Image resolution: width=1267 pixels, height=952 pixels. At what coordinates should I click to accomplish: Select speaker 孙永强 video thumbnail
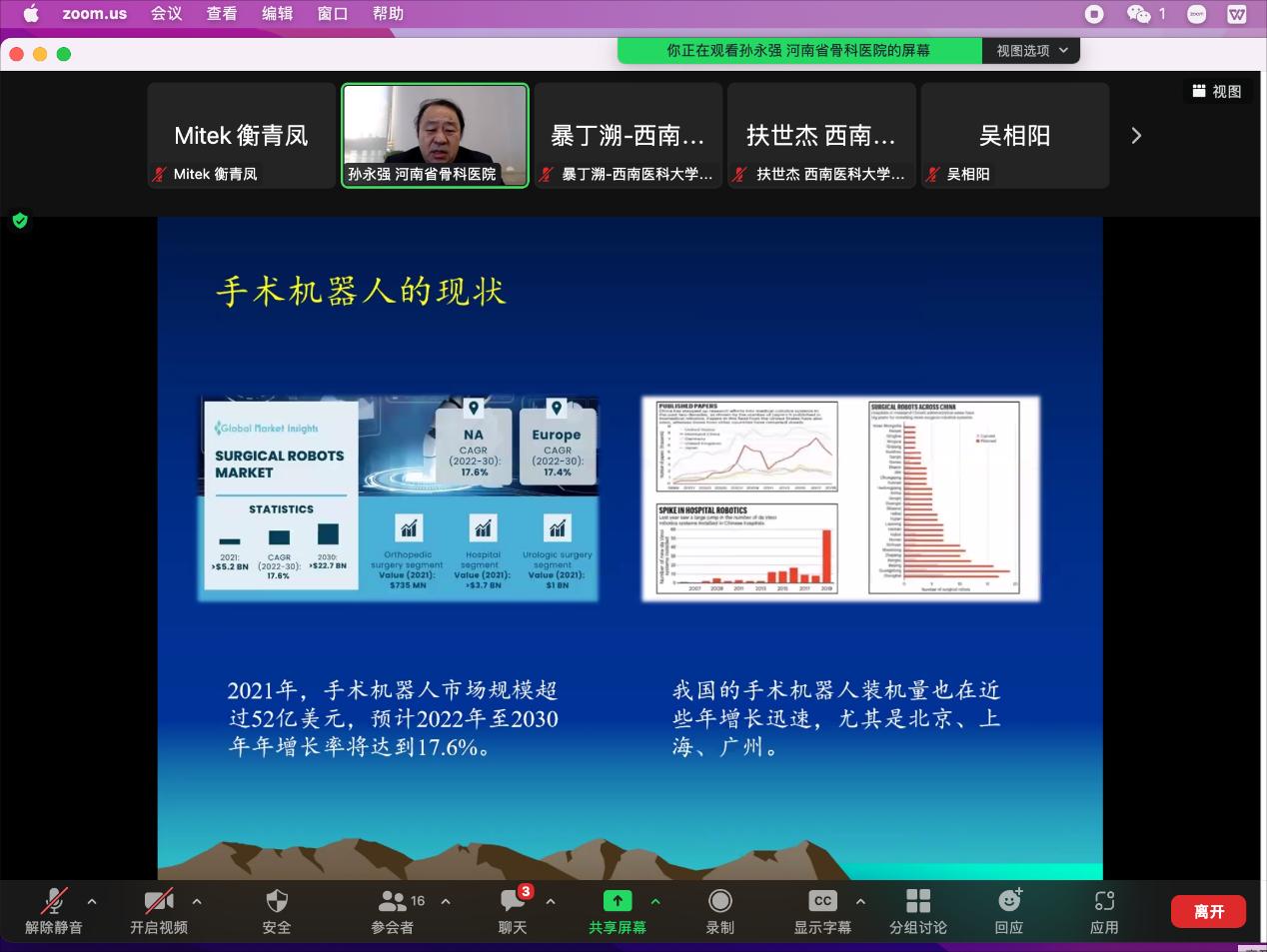pyautogui.click(x=435, y=135)
